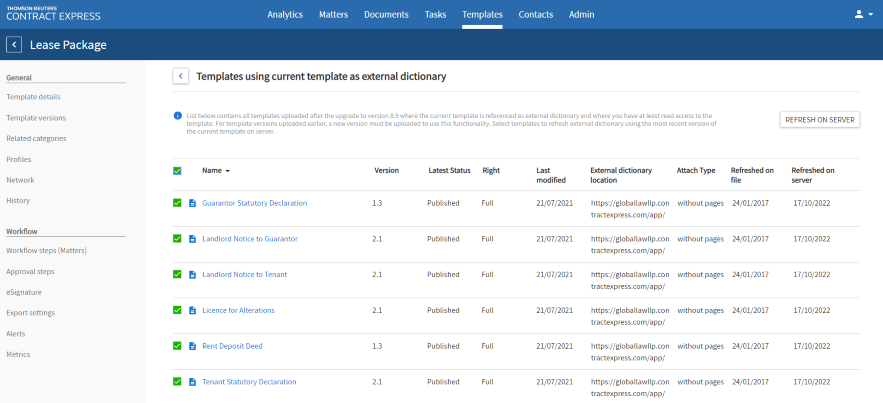Click document icon for Landlord Notice to Guarantor
This screenshot has width=883, height=403.
click(192, 239)
